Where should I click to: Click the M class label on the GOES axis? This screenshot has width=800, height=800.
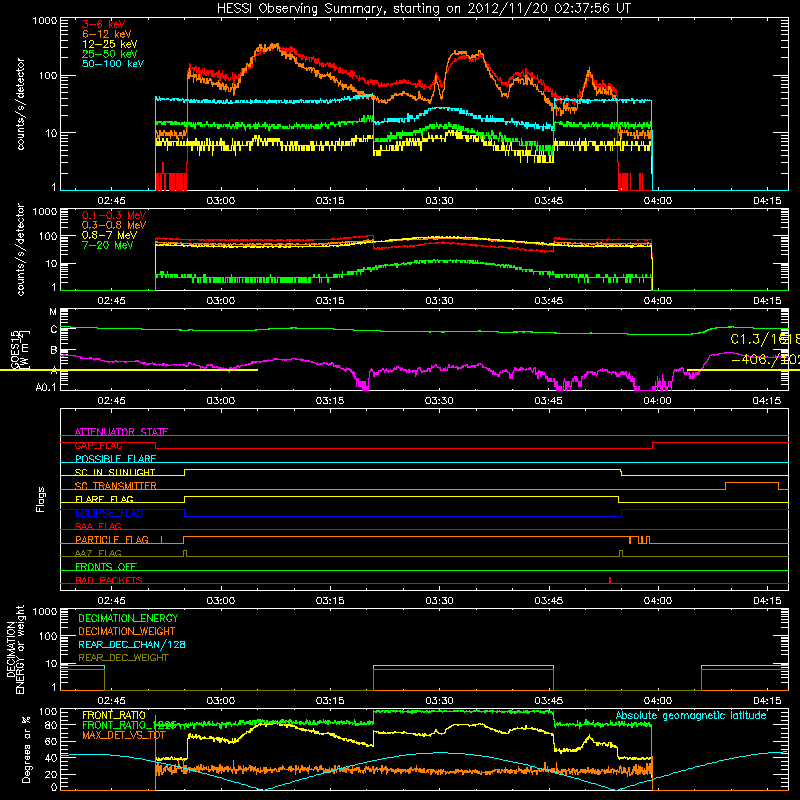click(x=53, y=312)
